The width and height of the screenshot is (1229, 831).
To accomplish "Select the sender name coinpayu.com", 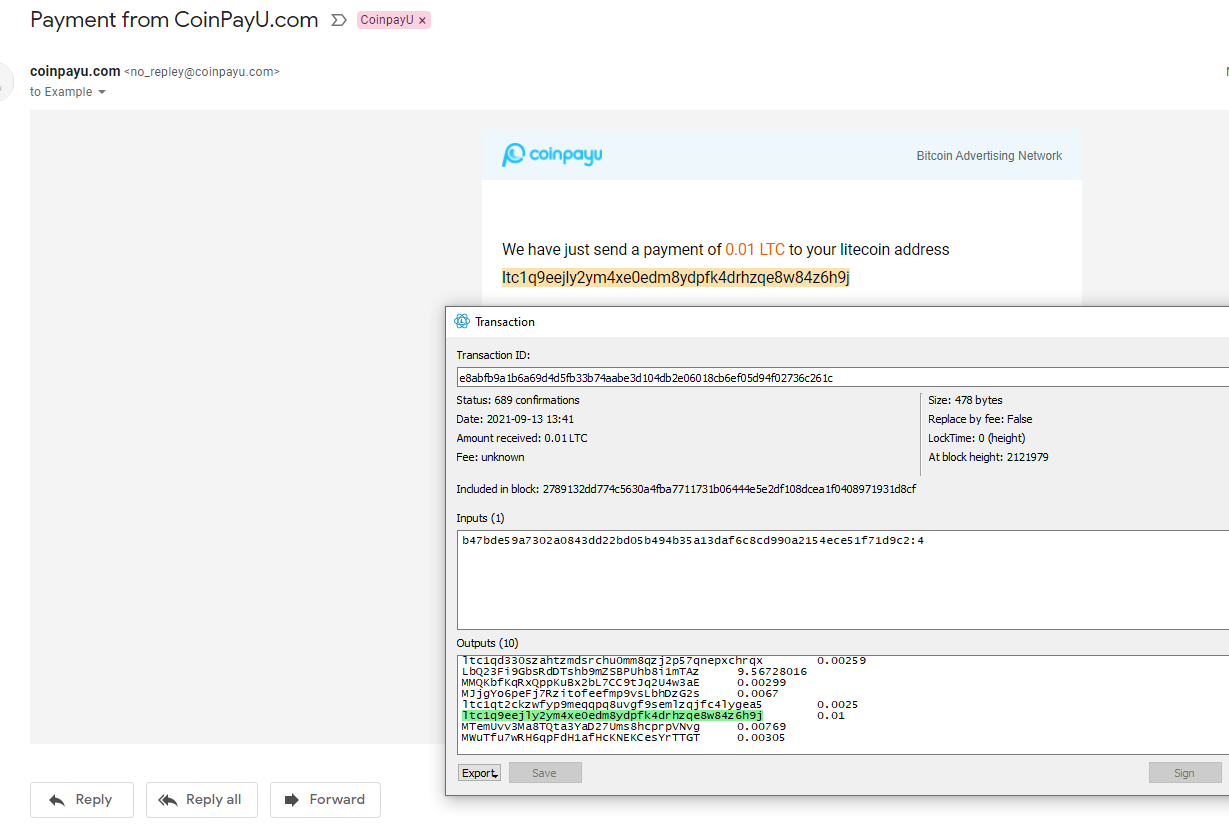I will click(x=75, y=71).
